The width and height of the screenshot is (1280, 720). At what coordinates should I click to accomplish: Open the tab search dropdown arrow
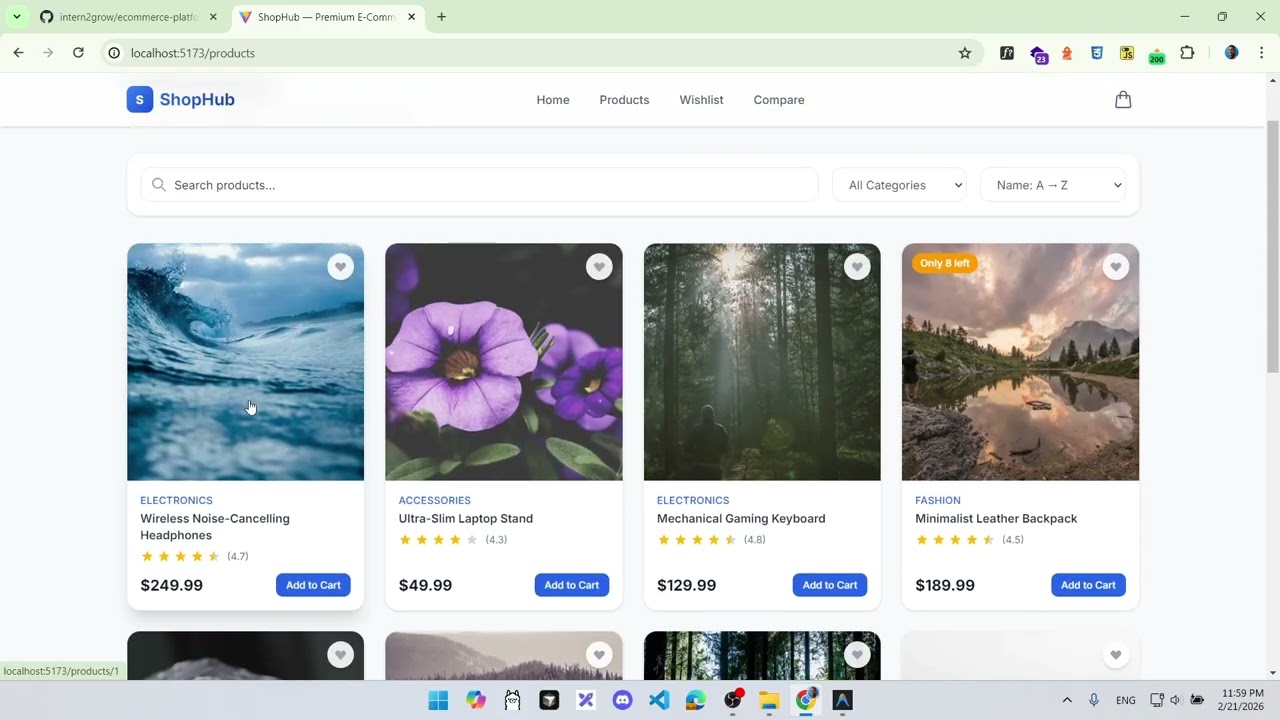[x=16, y=17]
